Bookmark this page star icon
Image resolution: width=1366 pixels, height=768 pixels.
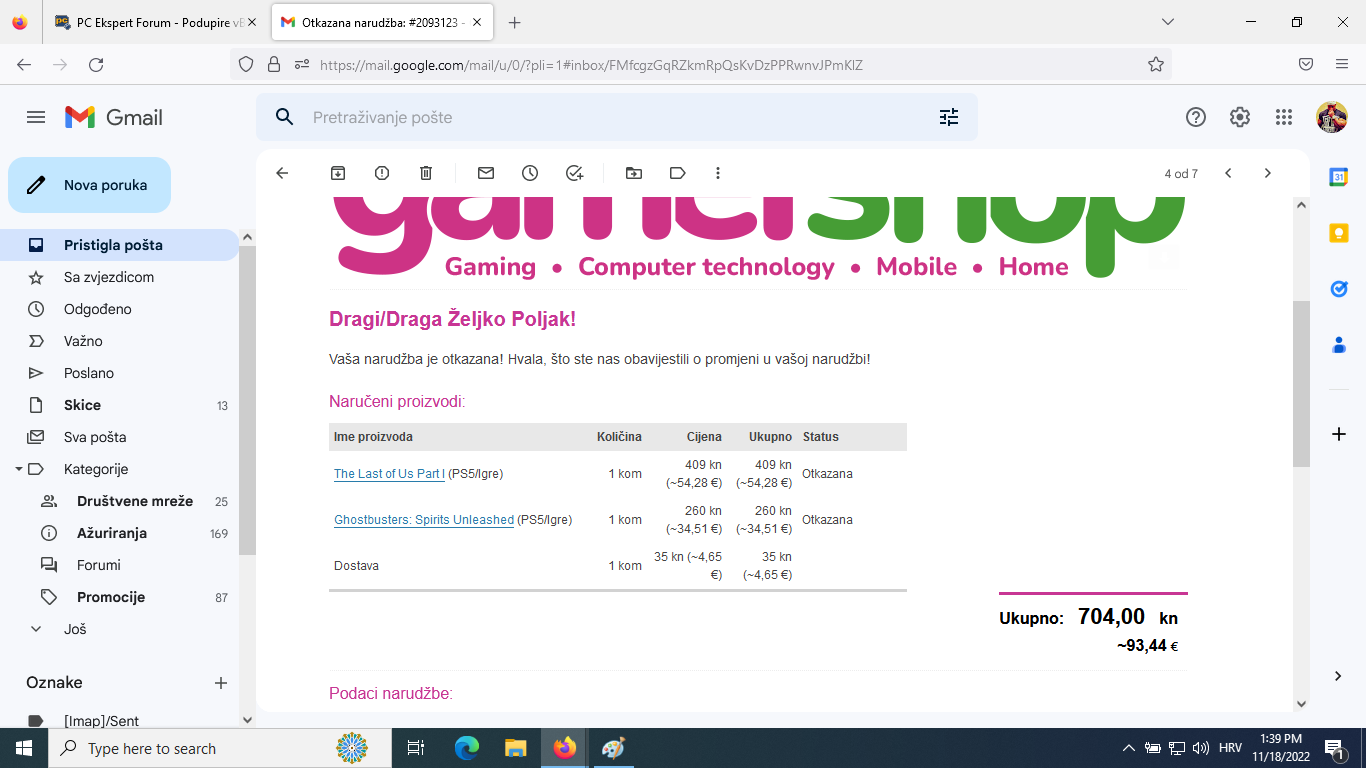[x=1156, y=64]
